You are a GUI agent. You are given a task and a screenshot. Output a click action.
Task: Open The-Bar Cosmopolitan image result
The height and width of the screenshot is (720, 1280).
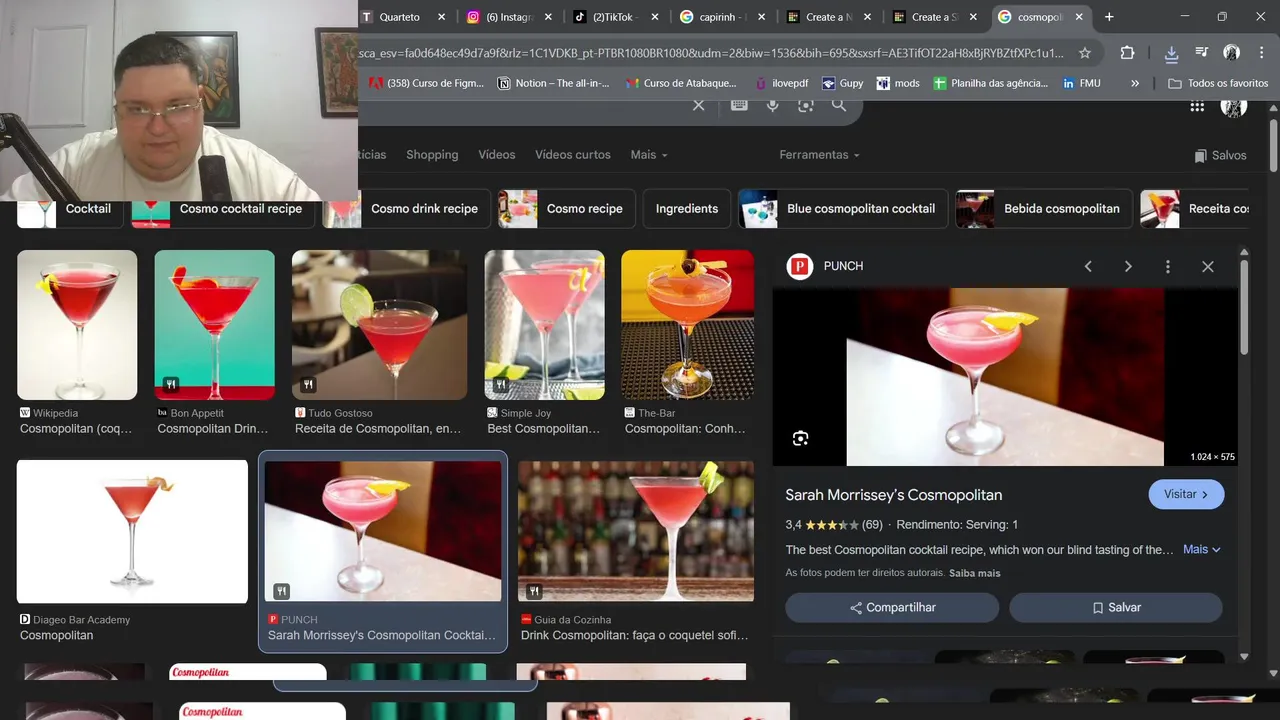click(x=687, y=325)
